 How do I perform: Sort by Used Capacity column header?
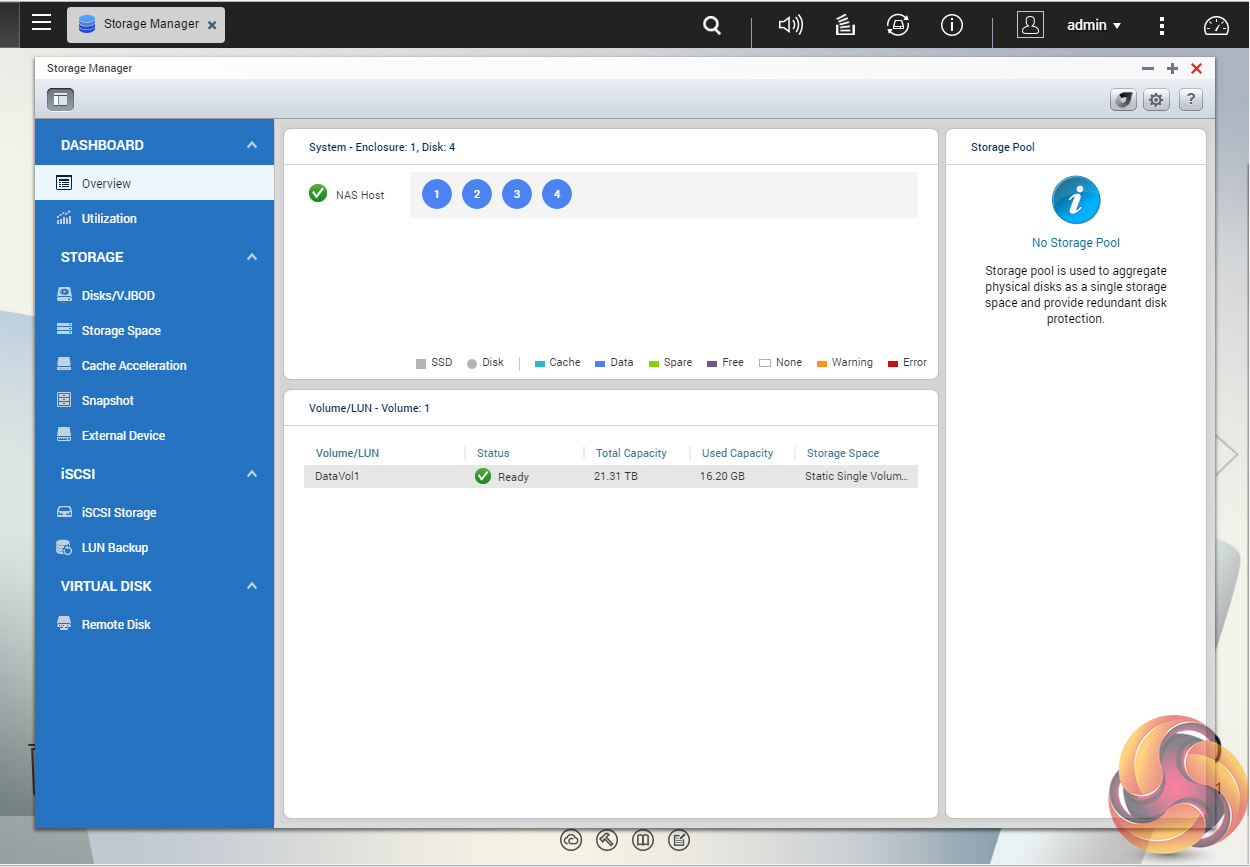(737, 453)
